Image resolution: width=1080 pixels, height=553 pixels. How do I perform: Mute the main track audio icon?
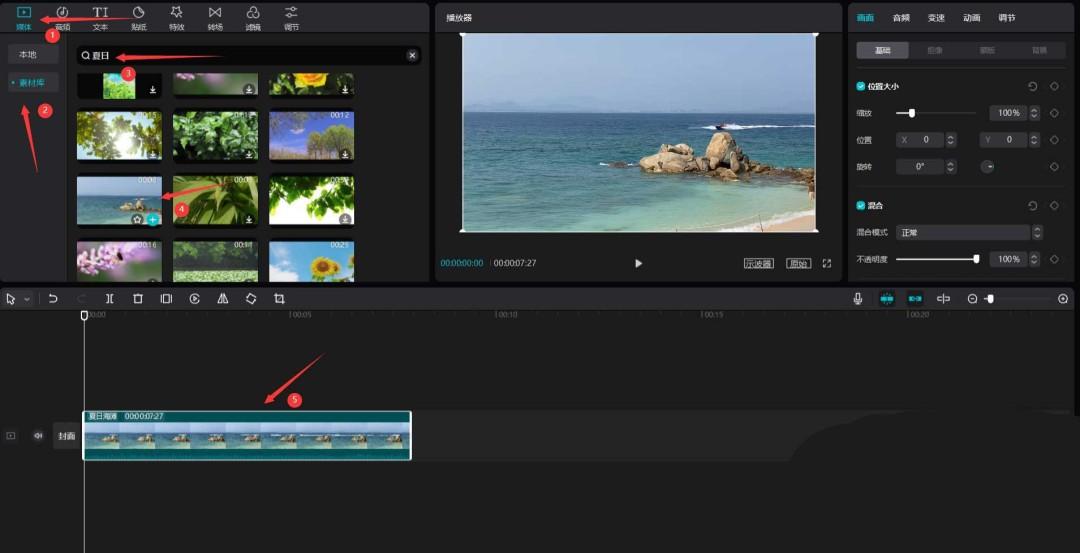click(38, 436)
